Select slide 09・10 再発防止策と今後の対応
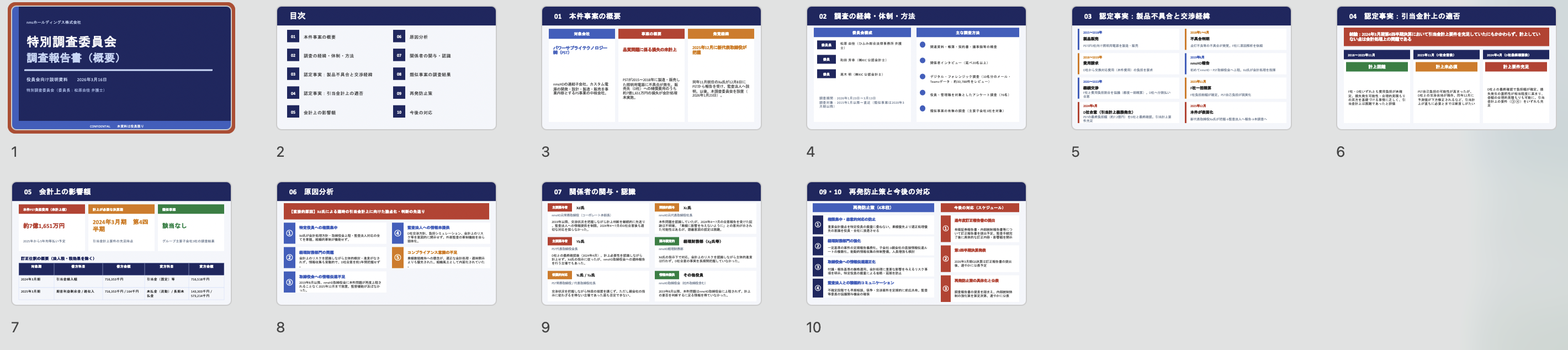 coord(916,243)
